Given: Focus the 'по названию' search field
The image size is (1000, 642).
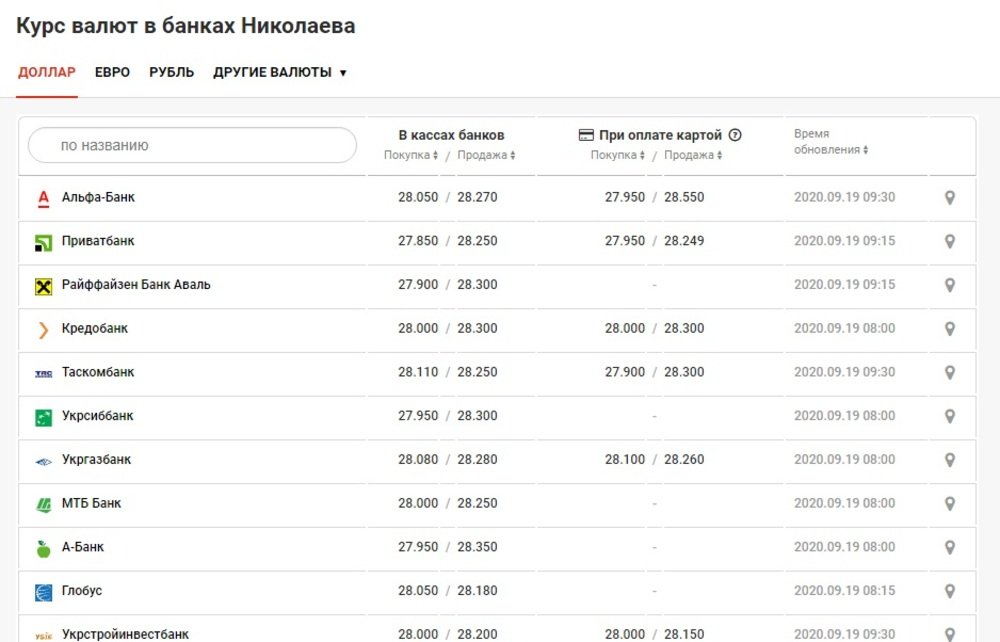Looking at the screenshot, I should click(x=192, y=145).
